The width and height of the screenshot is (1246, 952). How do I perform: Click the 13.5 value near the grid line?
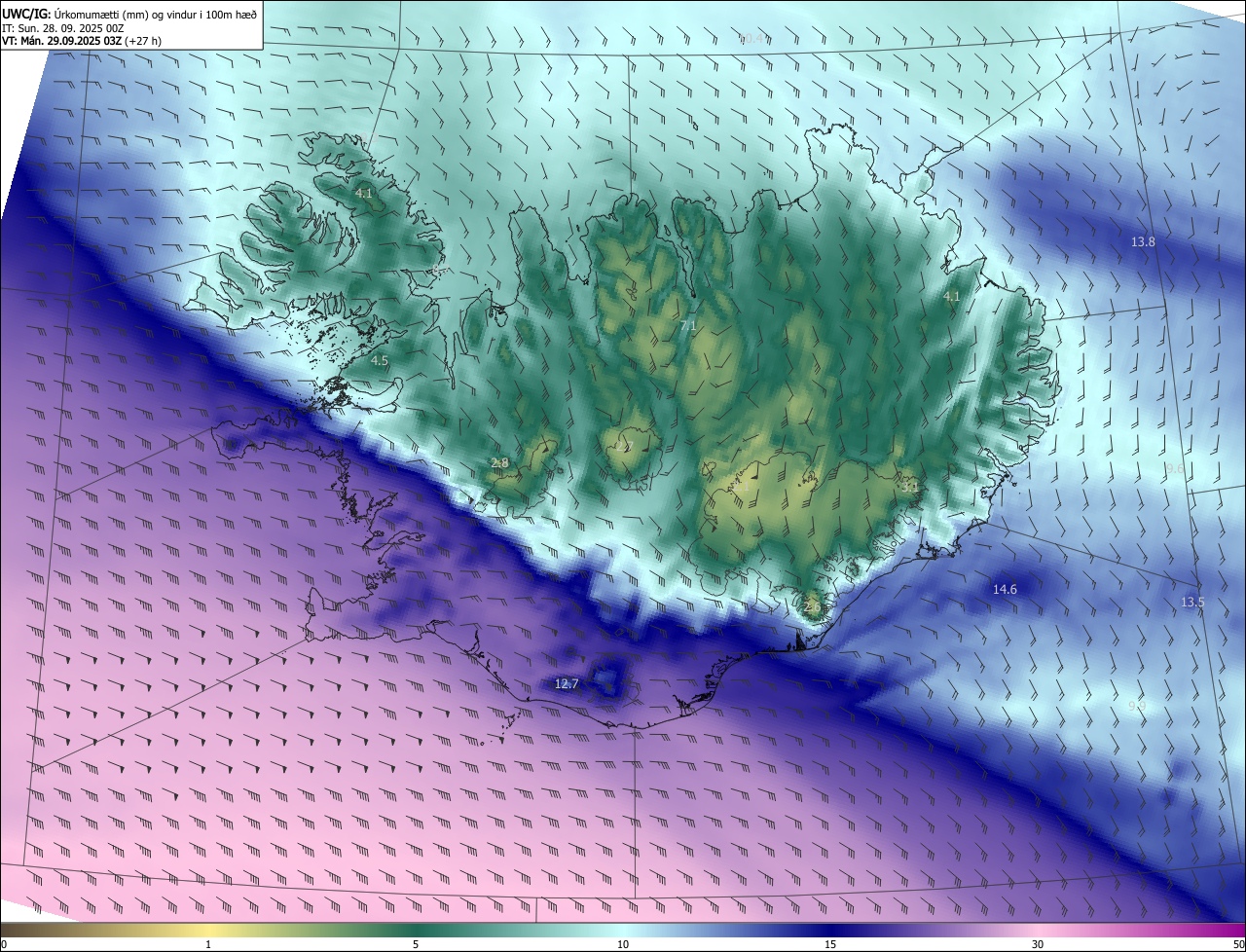pyautogui.click(x=1192, y=603)
